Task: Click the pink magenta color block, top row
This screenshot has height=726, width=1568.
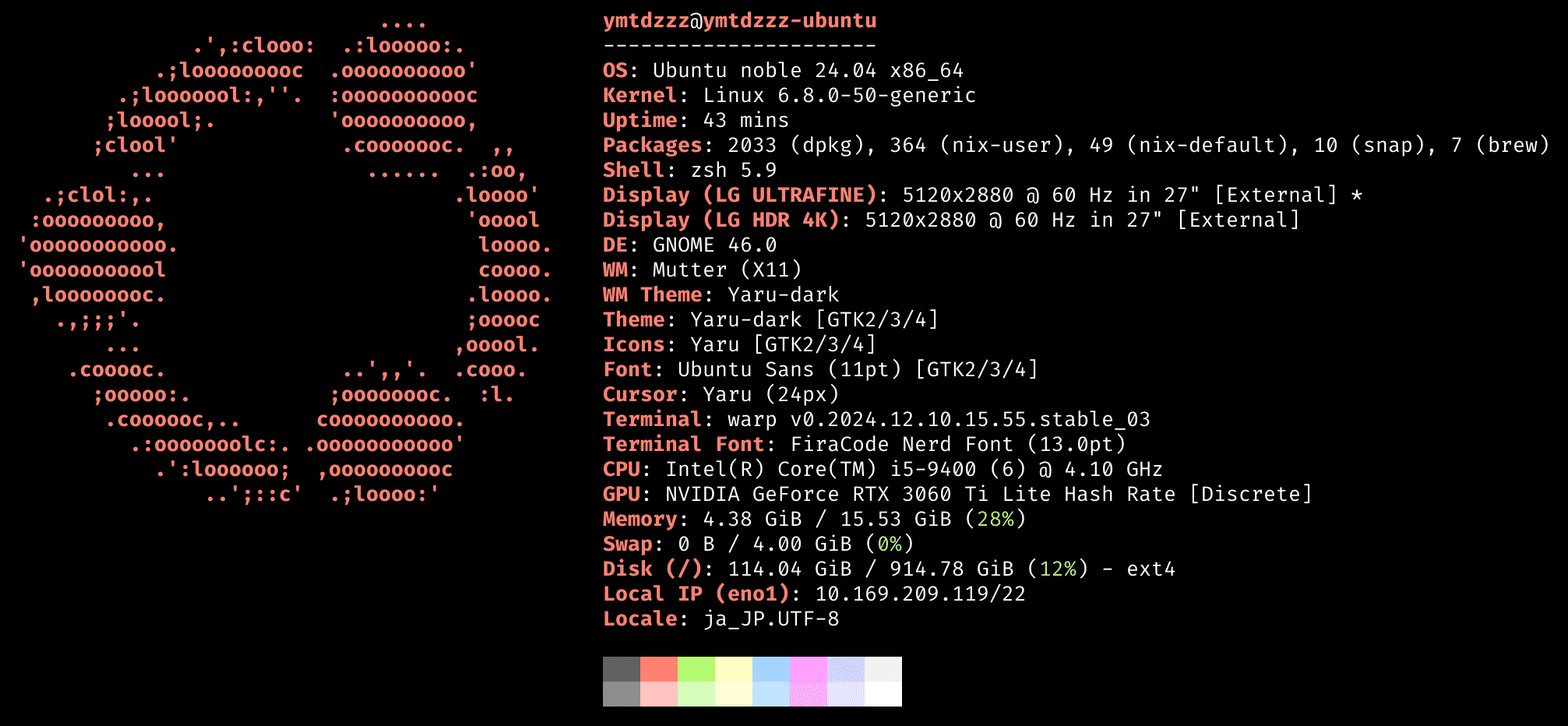Action: tap(809, 669)
